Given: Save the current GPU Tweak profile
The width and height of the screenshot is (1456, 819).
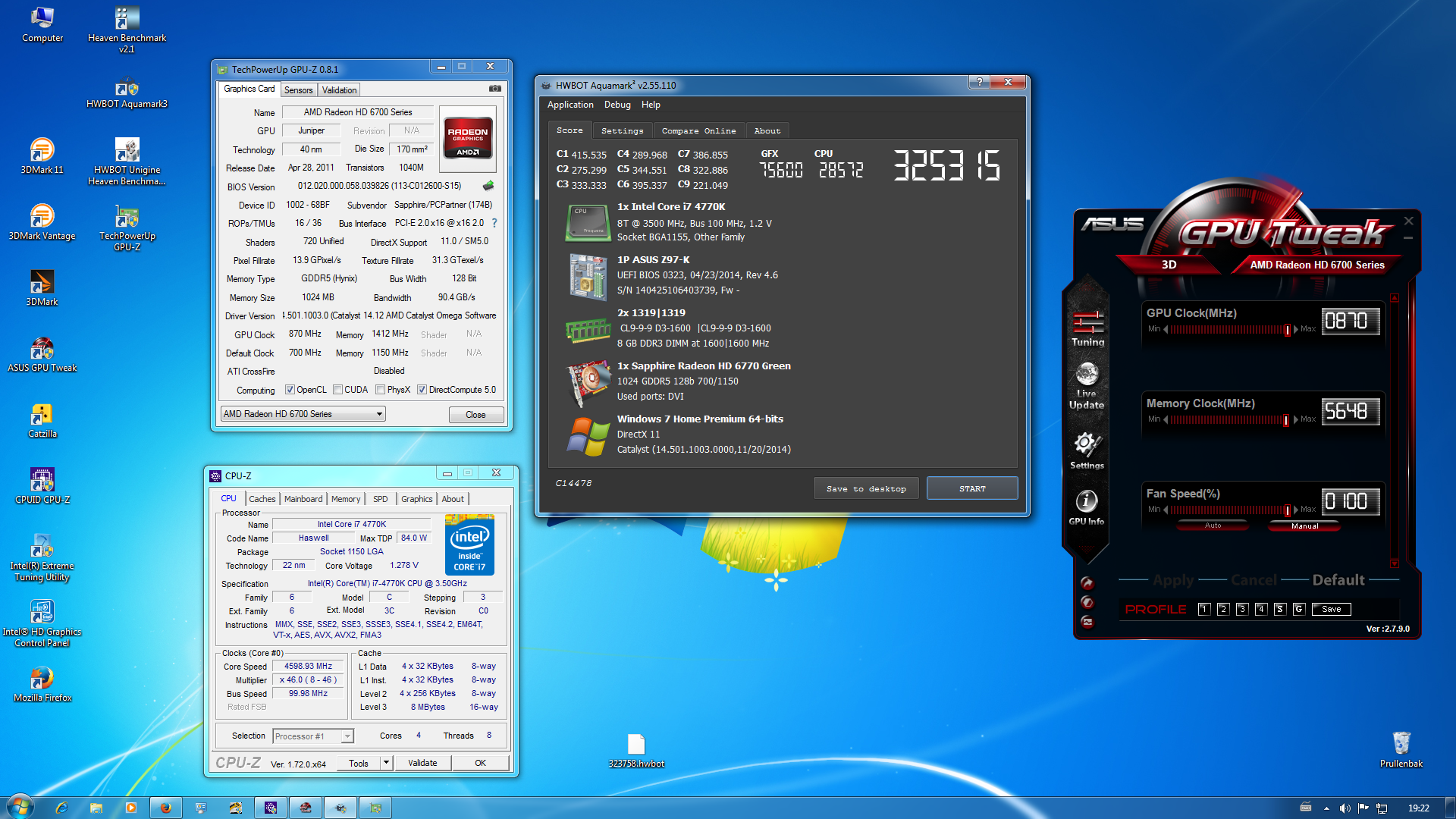Looking at the screenshot, I should [1332, 609].
